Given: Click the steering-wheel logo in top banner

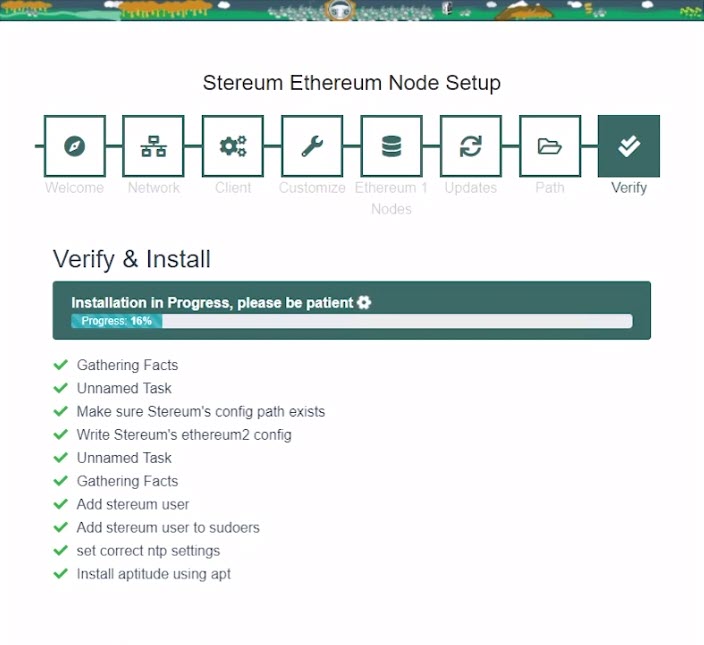Looking at the screenshot, I should (x=340, y=10).
